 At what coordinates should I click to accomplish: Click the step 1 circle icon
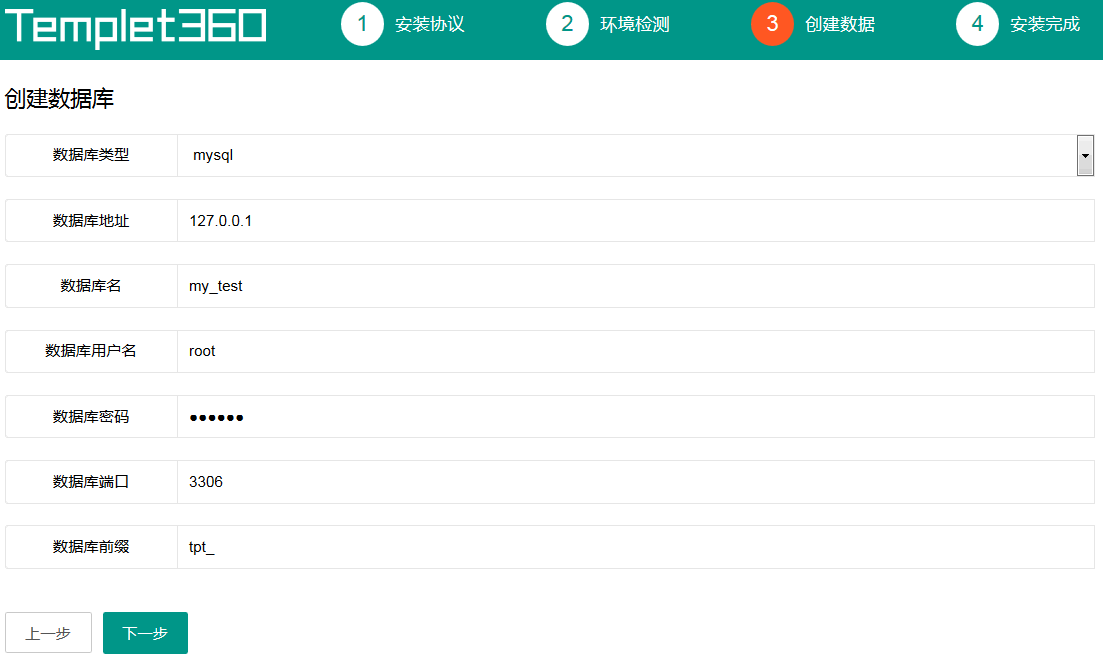coord(362,25)
